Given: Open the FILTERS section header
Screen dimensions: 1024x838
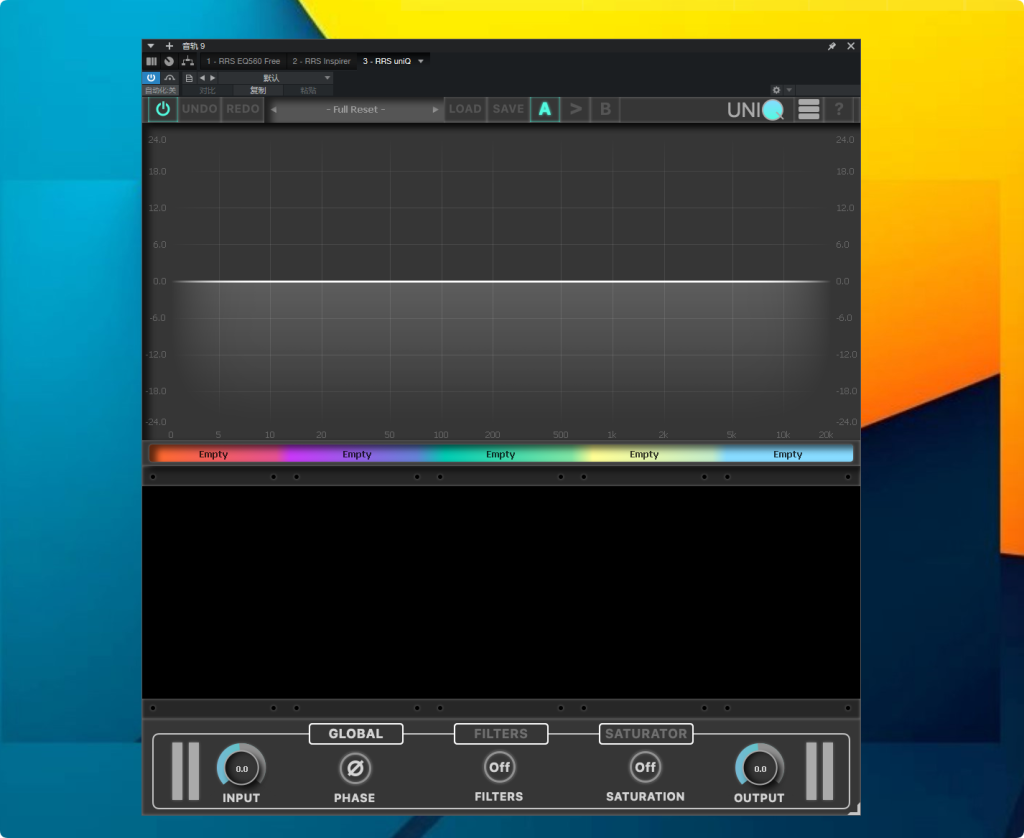Looking at the screenshot, I should coord(501,733).
